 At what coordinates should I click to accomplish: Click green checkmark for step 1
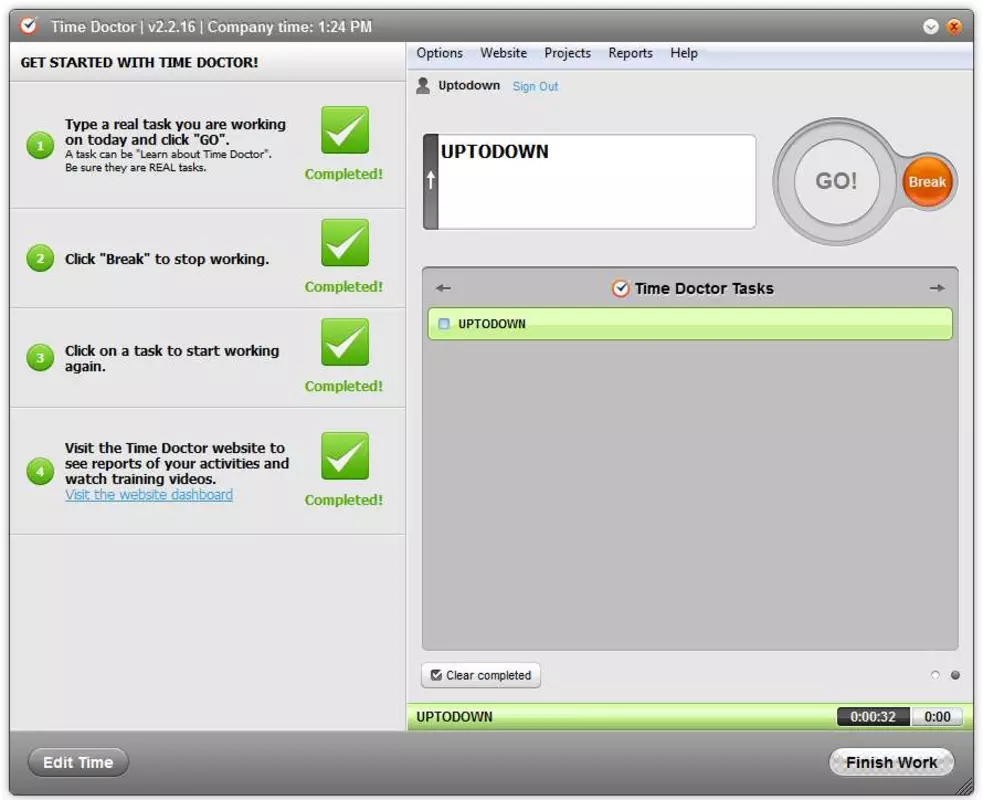[345, 130]
